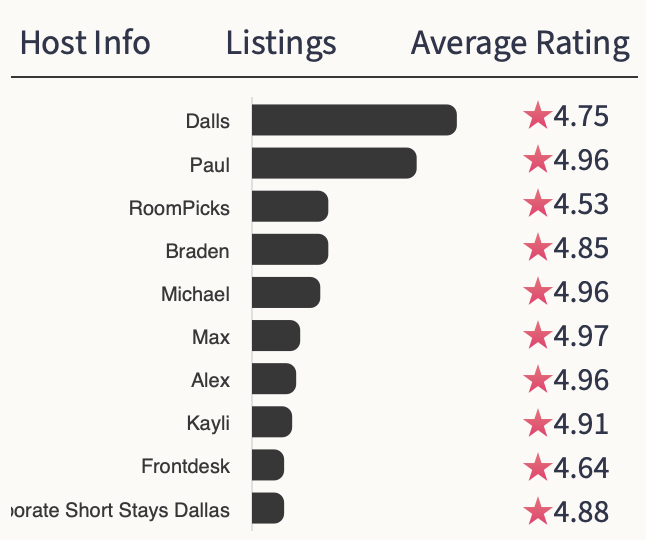This screenshot has width=646, height=540.
Task: Open the Corporate Short Stays Dallas host label
Action: [x=118, y=510]
